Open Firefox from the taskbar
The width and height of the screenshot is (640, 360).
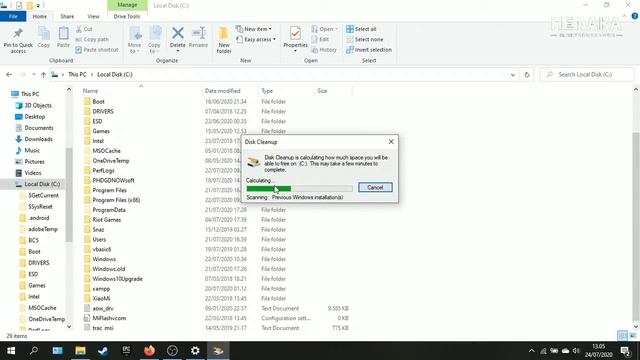(x=149, y=351)
